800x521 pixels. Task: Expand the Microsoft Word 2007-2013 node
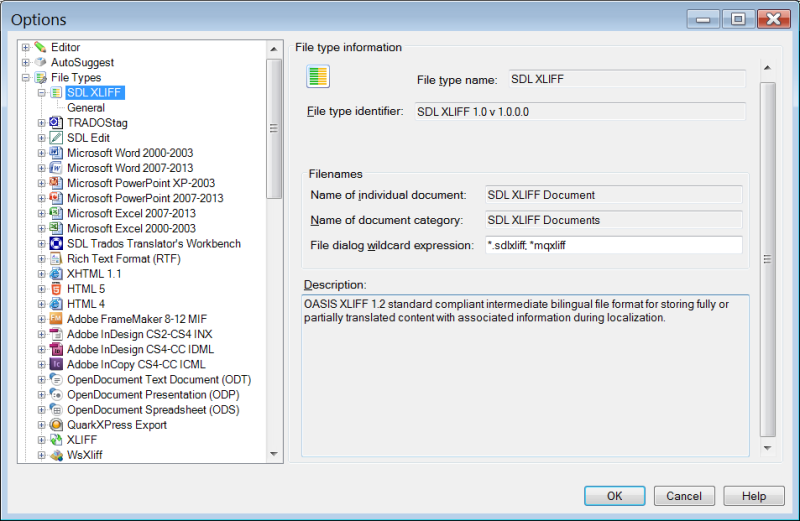42,168
